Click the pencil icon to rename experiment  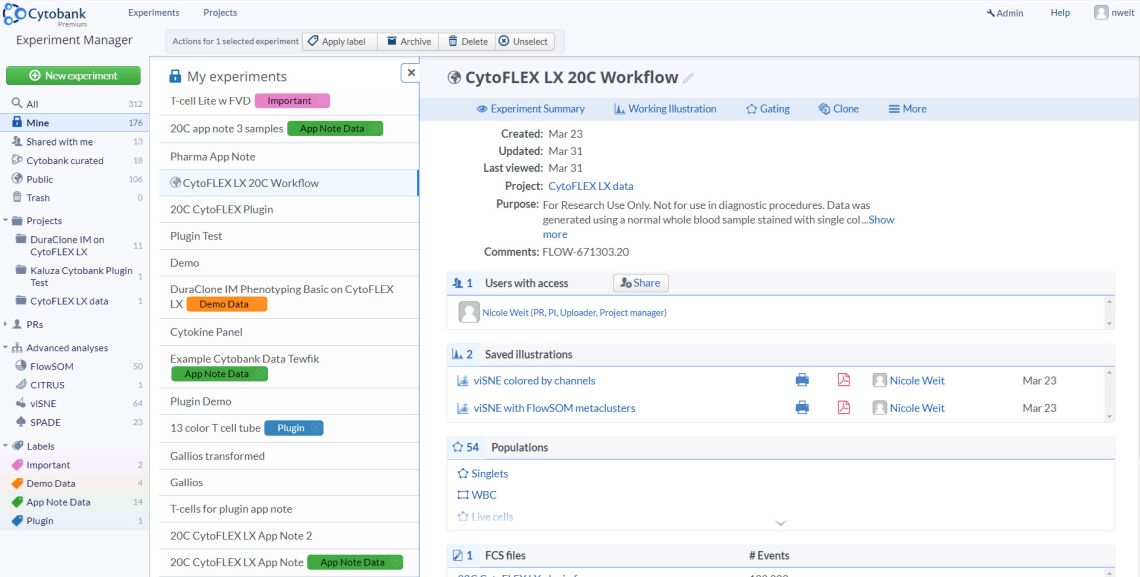(x=688, y=78)
